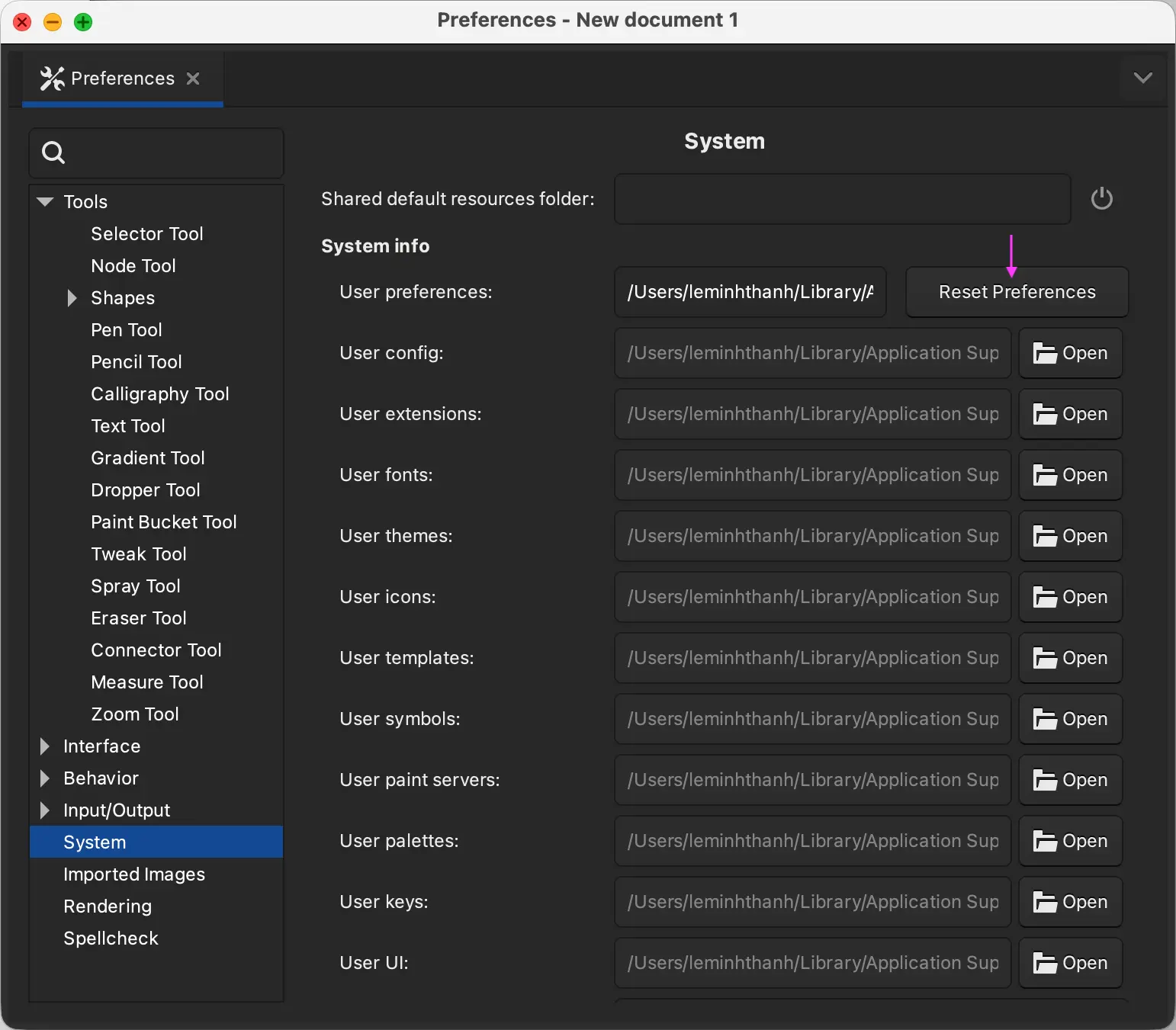Select Pencil Tool in the tree
The image size is (1176, 1030).
click(x=137, y=362)
